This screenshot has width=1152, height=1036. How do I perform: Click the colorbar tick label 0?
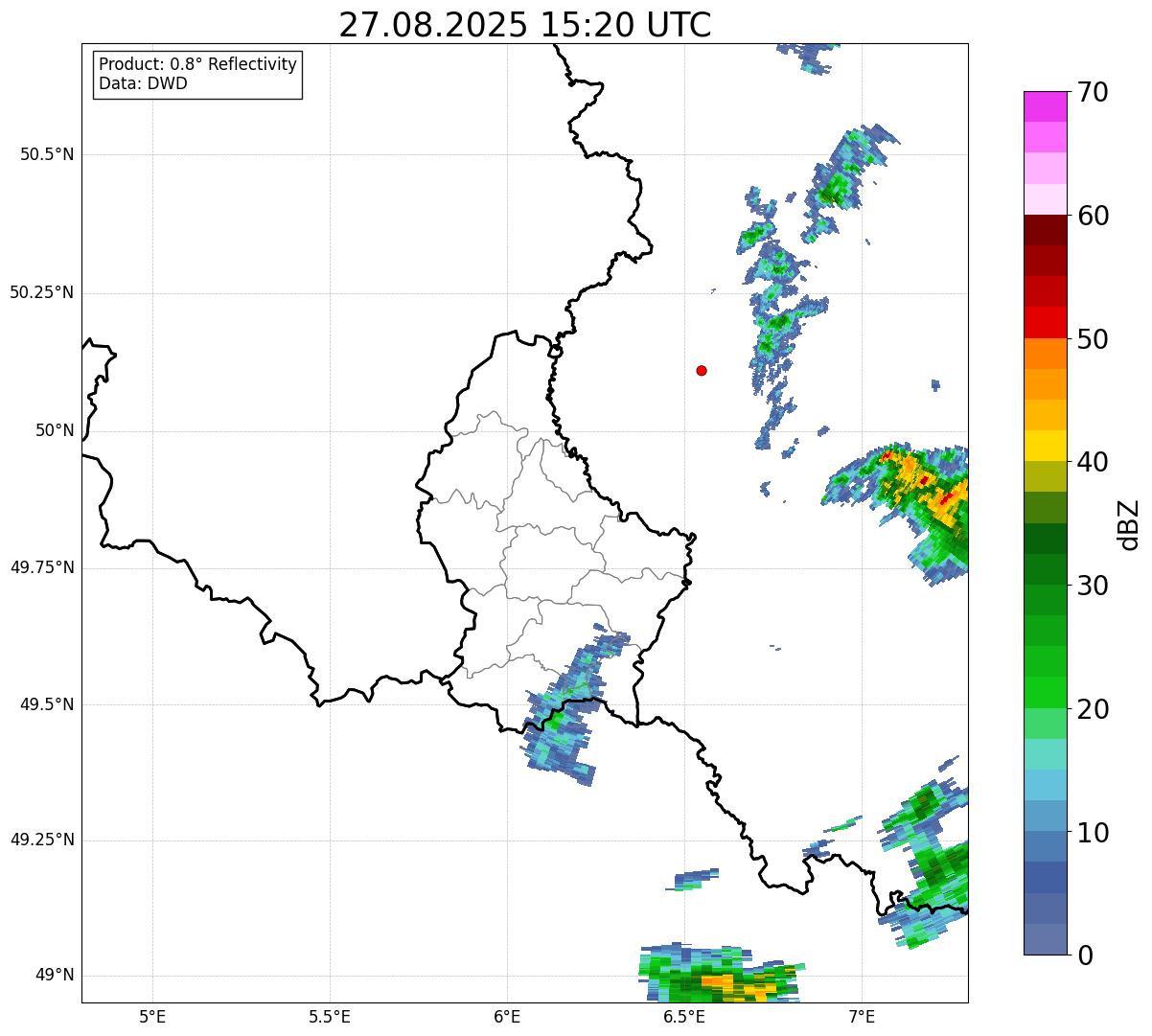tap(1085, 955)
